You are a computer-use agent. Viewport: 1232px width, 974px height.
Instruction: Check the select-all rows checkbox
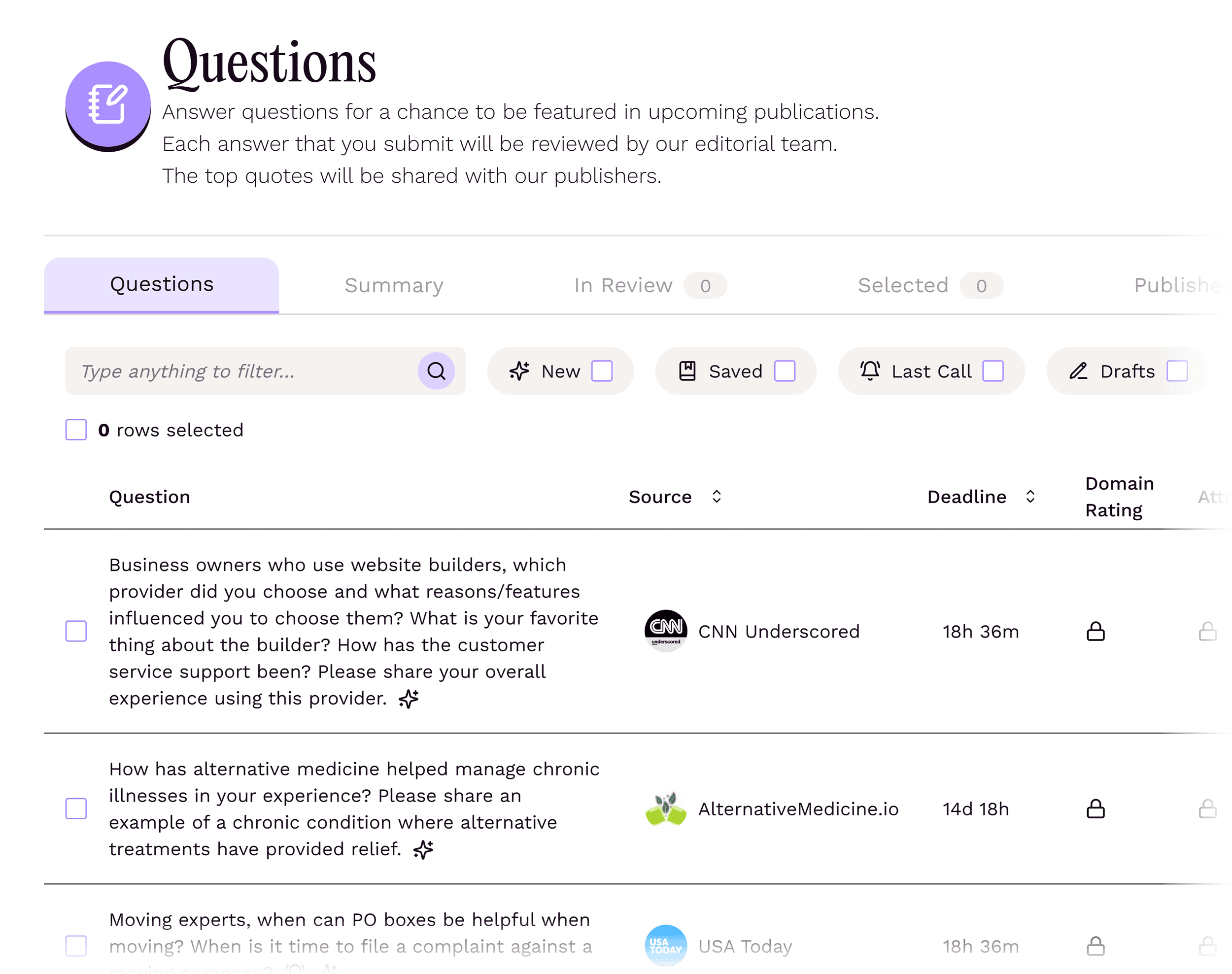click(x=75, y=430)
